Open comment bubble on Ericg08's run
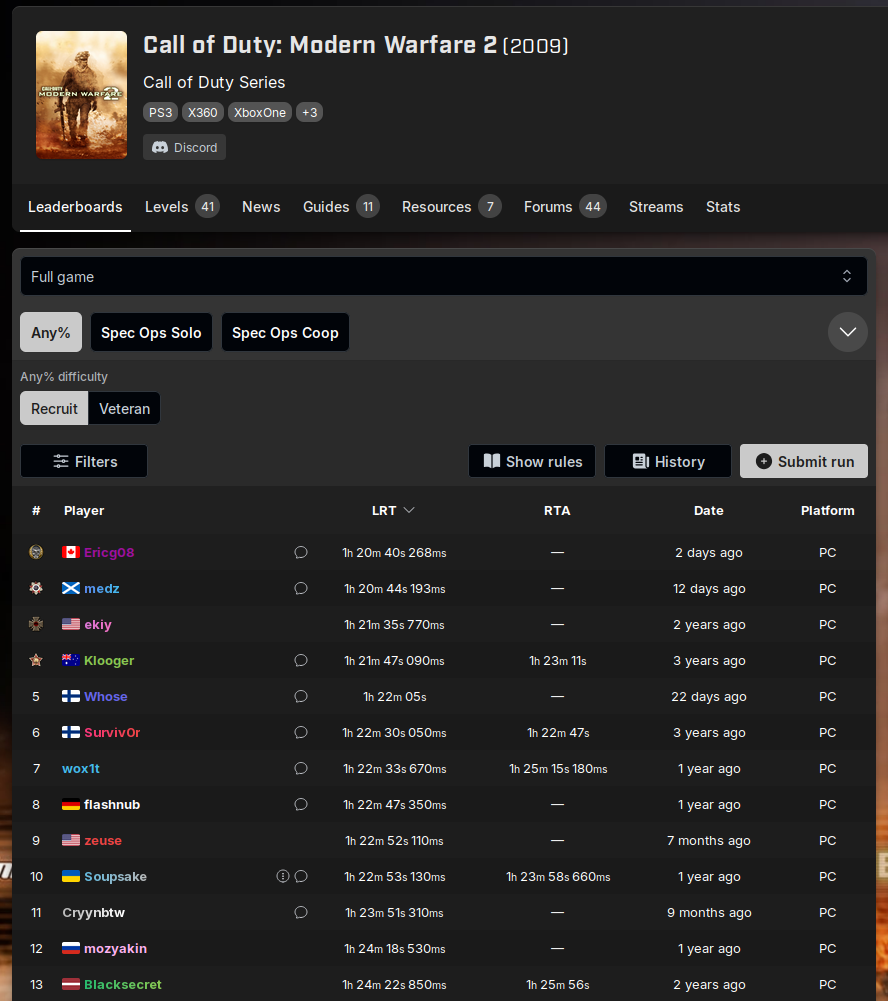This screenshot has width=888, height=1001. click(301, 552)
